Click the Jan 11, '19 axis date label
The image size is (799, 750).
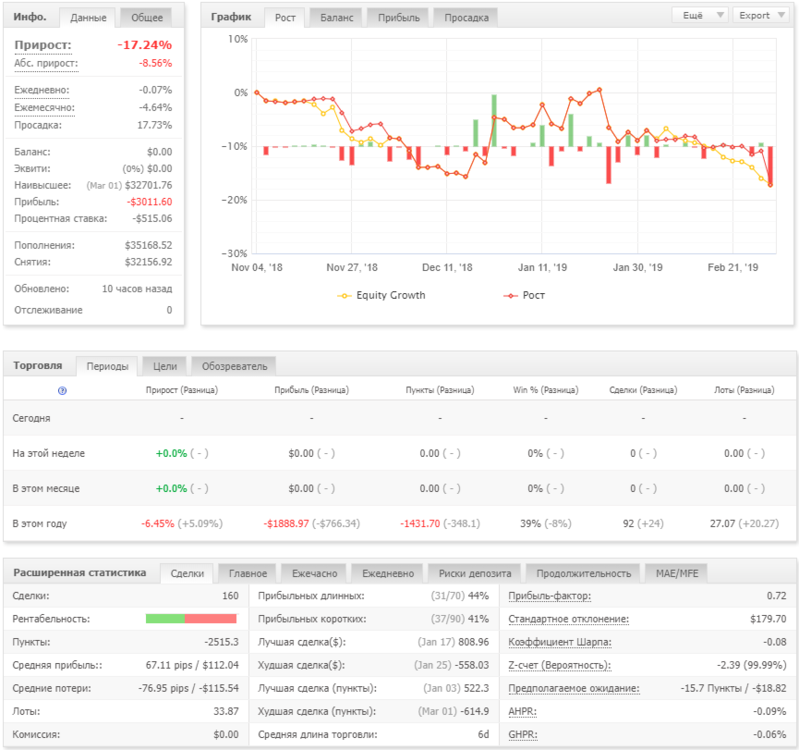(542, 267)
